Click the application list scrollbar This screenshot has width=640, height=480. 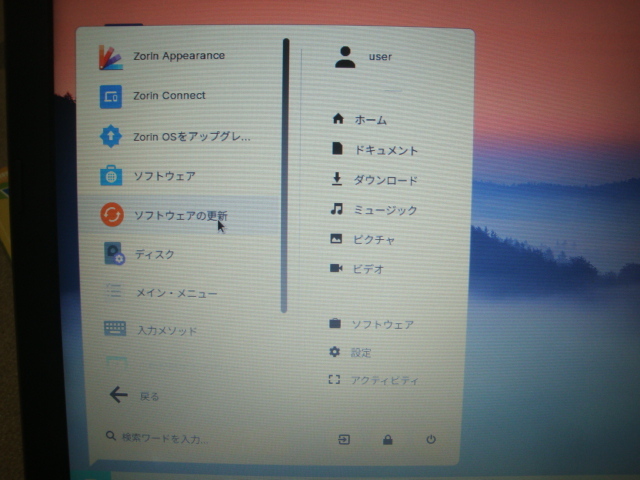pos(285,176)
